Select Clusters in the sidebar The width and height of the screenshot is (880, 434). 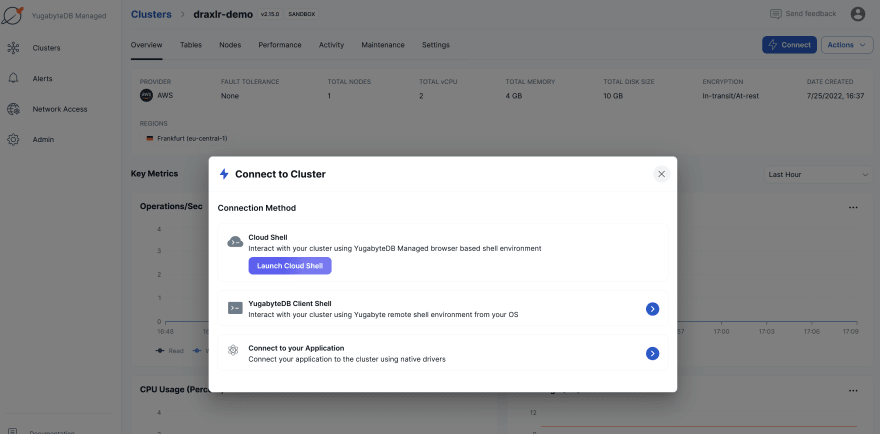46,48
